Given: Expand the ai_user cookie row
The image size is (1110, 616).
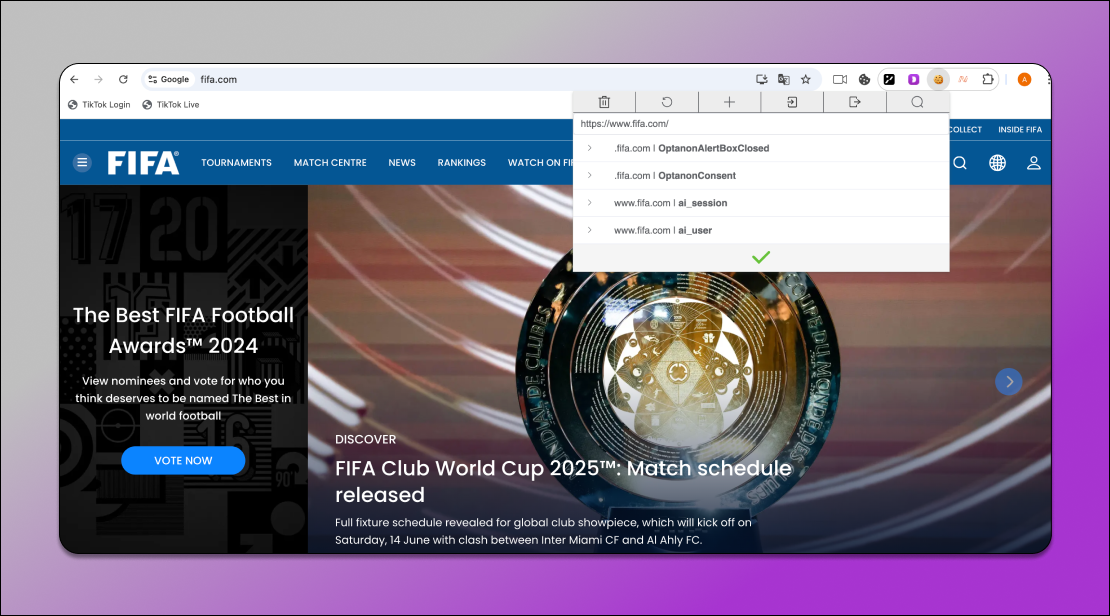Looking at the screenshot, I should 589,230.
